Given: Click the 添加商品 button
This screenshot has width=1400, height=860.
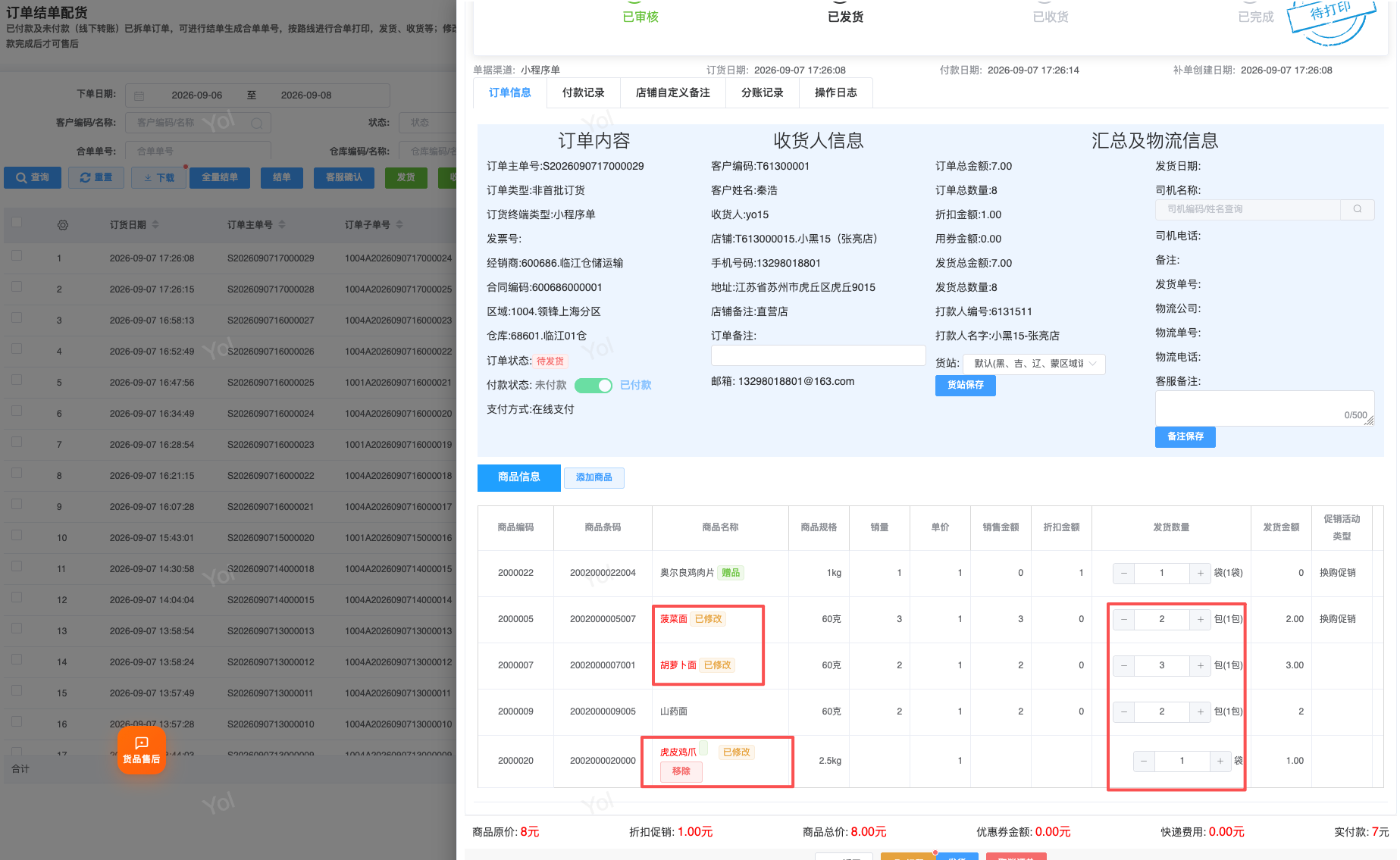Looking at the screenshot, I should [x=594, y=478].
